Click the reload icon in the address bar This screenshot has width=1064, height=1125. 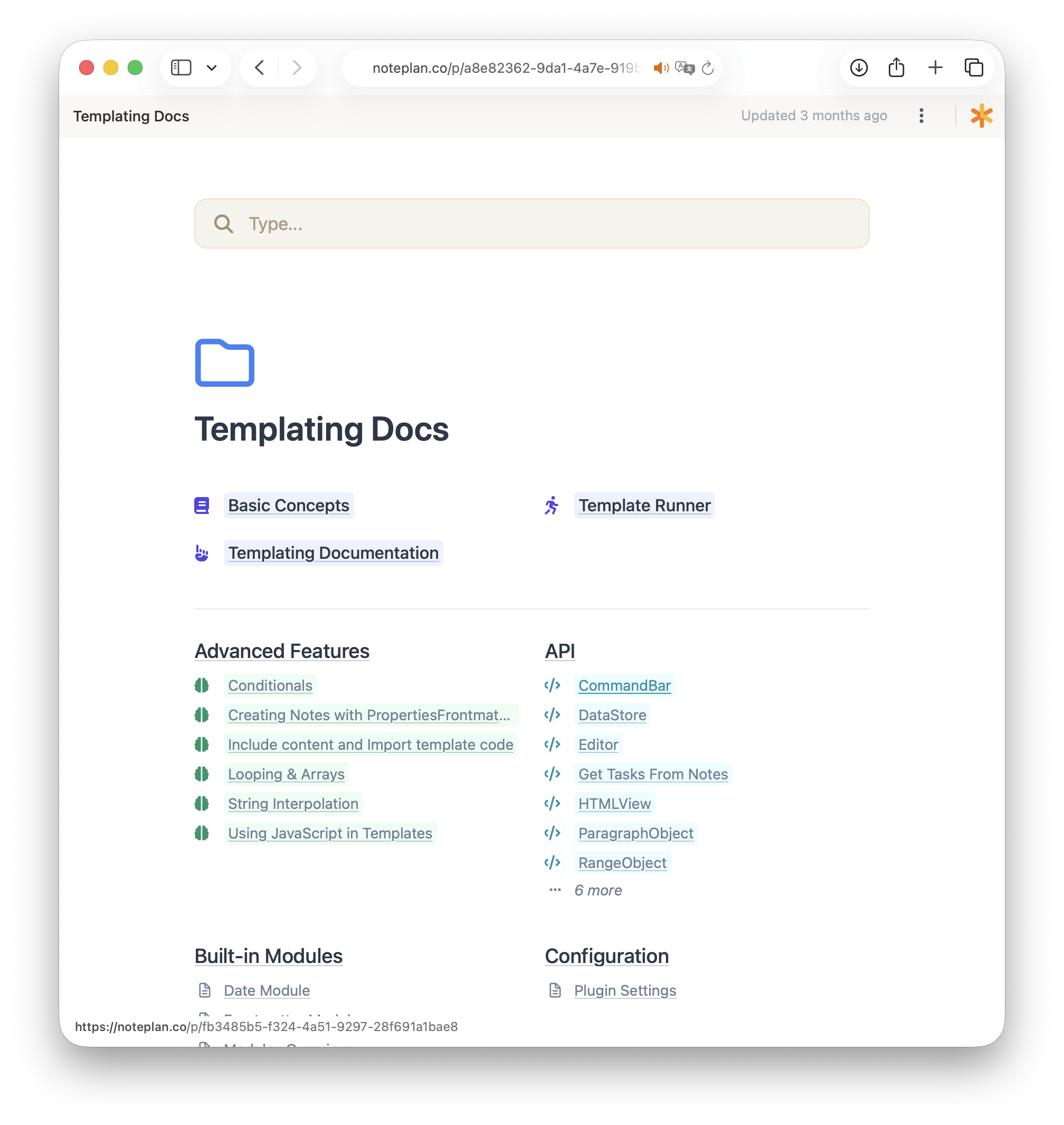(x=707, y=68)
